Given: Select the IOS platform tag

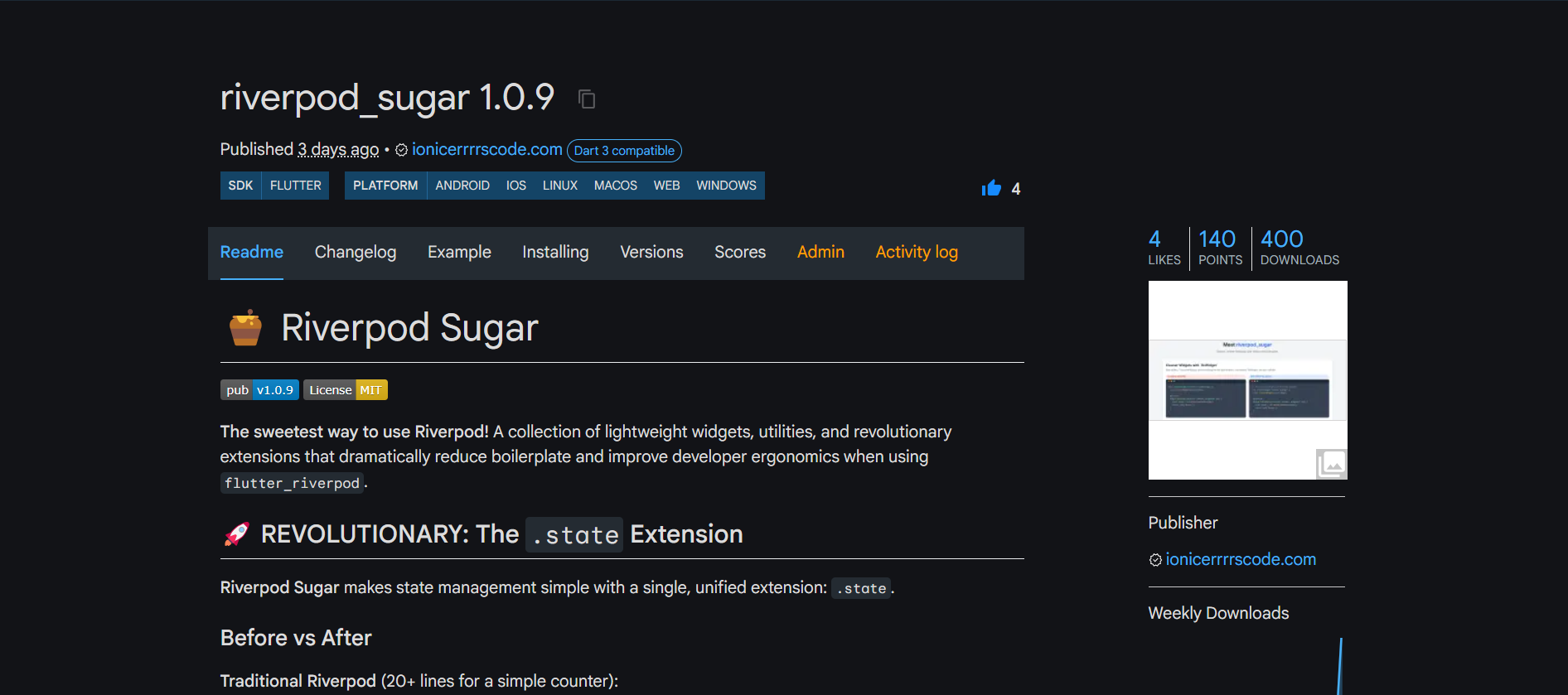Looking at the screenshot, I should [516, 186].
